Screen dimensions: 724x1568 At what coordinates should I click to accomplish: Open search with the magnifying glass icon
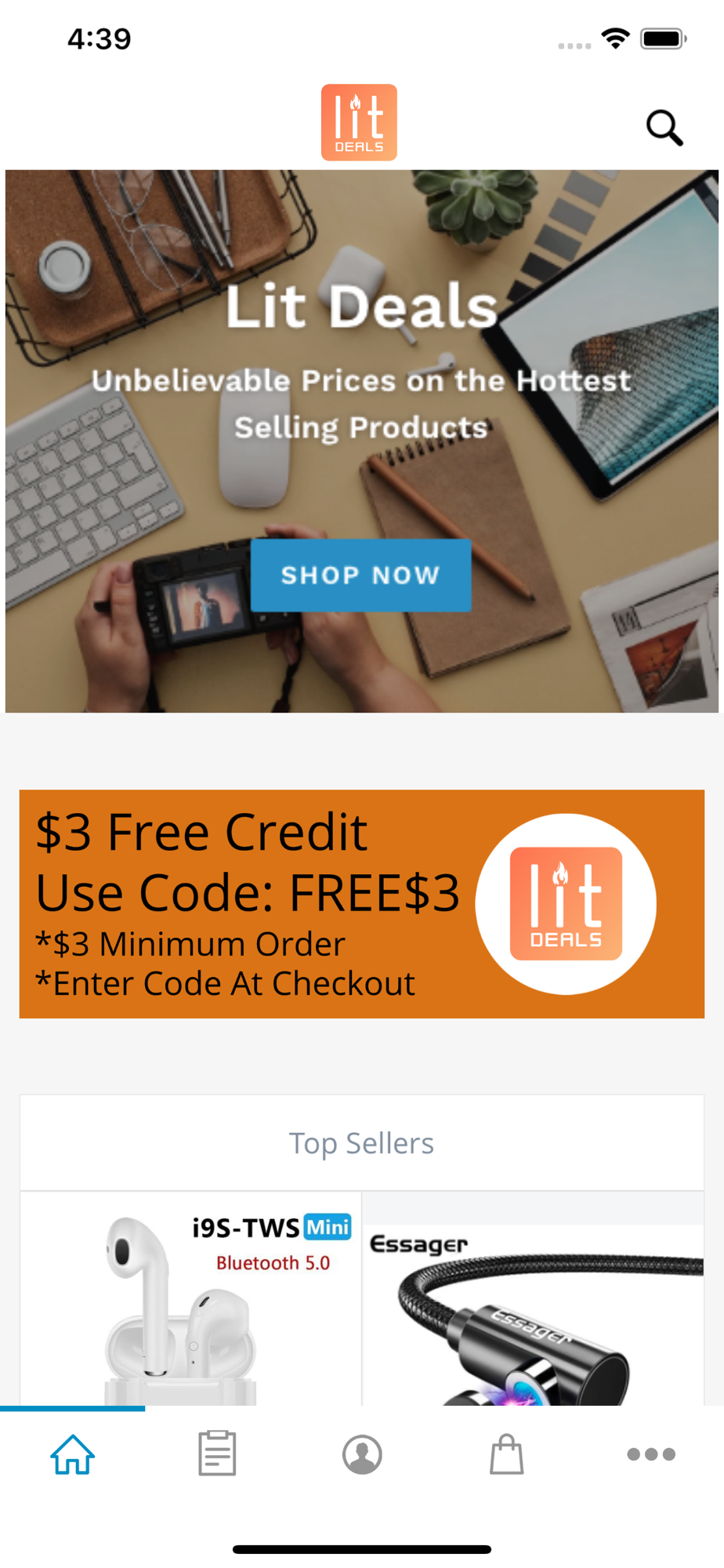tap(664, 127)
